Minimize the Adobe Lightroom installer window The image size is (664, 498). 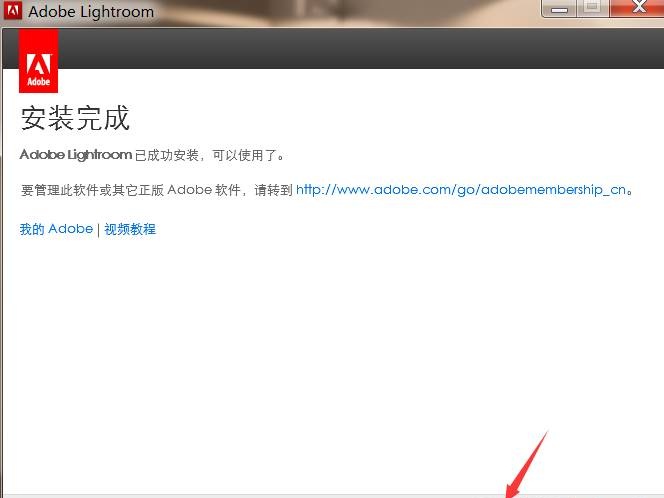(559, 8)
